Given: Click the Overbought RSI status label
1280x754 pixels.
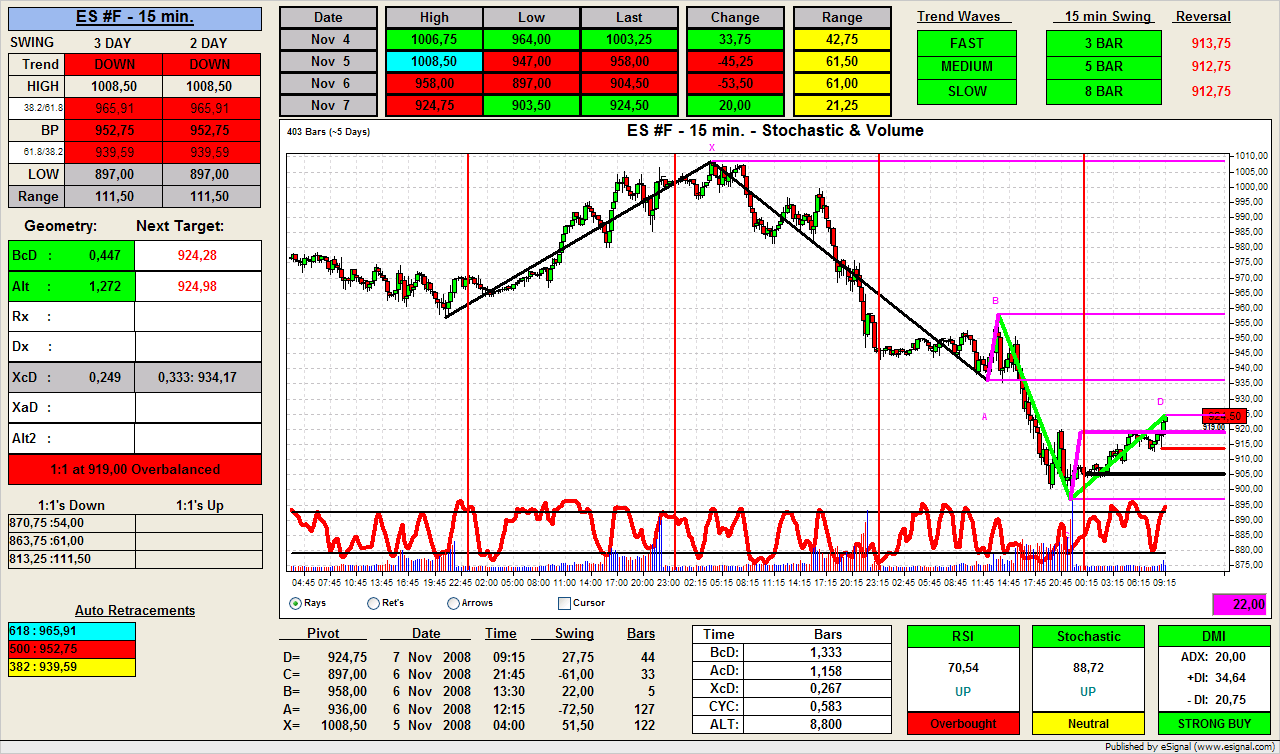Looking at the screenshot, I should [962, 723].
